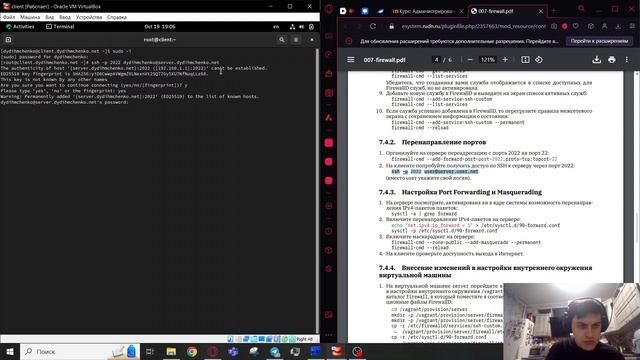Open the clock Oct 19 19:06 in GNOME
Screen dimensions: 640x360
[160, 27]
